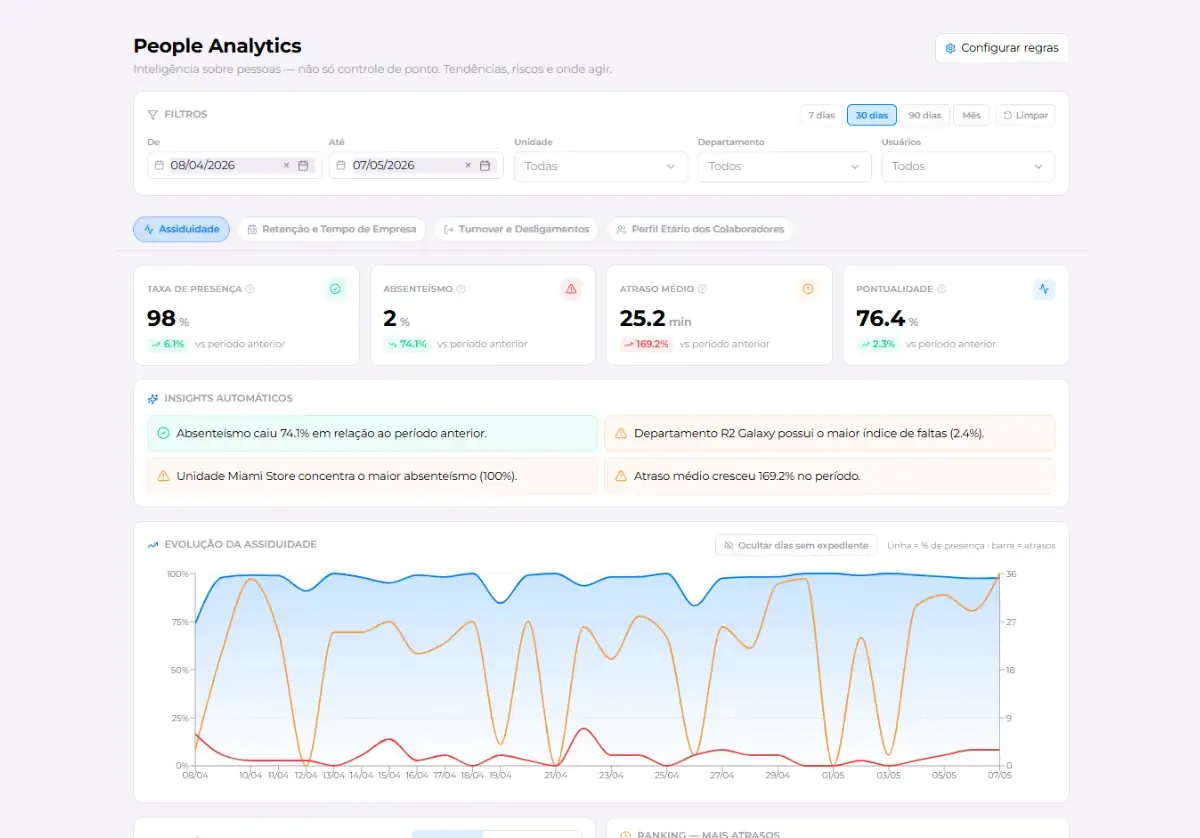Open the calendar picker in the Até field

(485, 165)
